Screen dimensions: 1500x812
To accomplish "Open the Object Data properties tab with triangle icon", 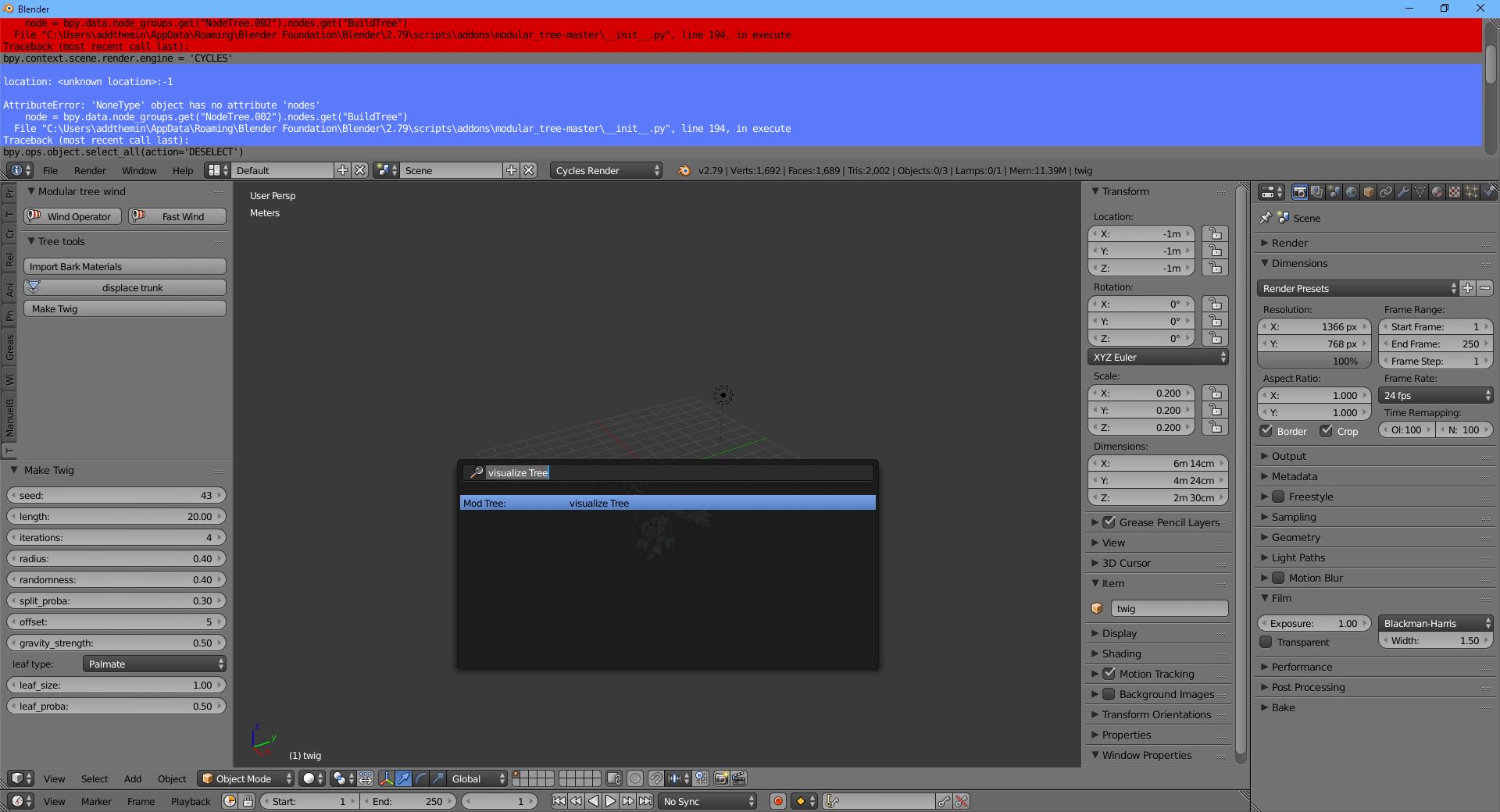I will [1420, 192].
